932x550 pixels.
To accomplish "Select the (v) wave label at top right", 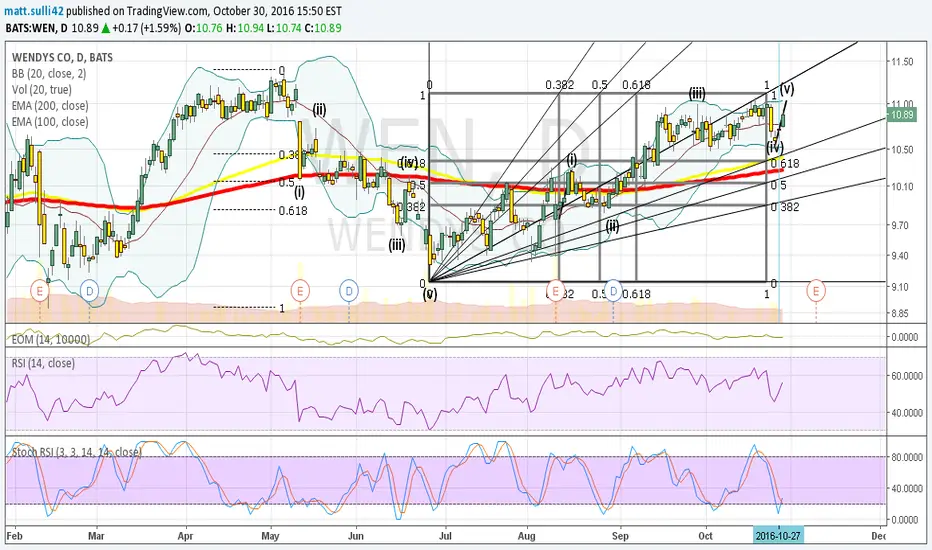I will click(x=788, y=89).
